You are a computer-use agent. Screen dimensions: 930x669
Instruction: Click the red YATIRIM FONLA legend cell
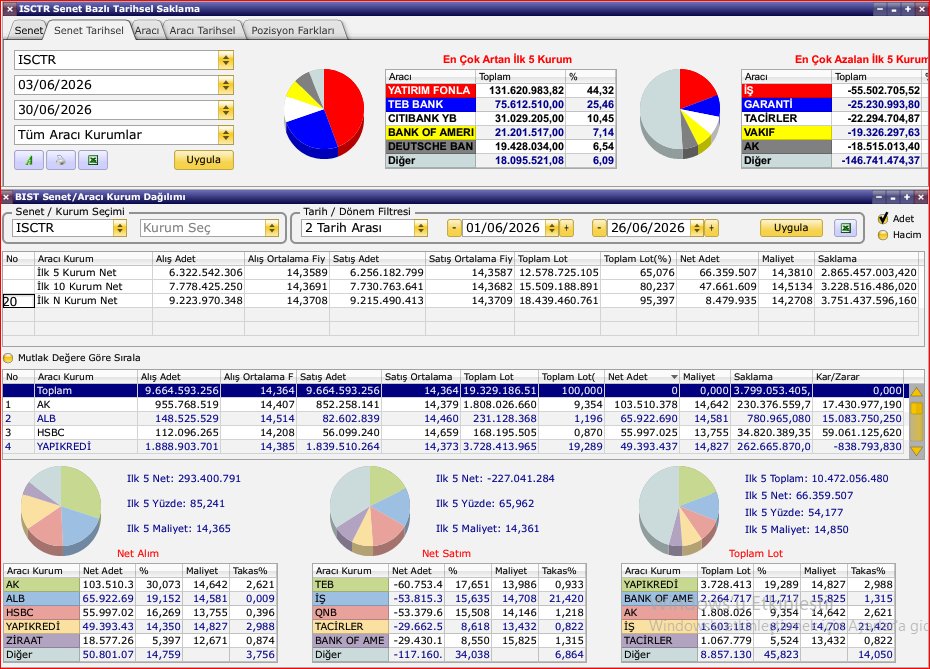(x=431, y=91)
